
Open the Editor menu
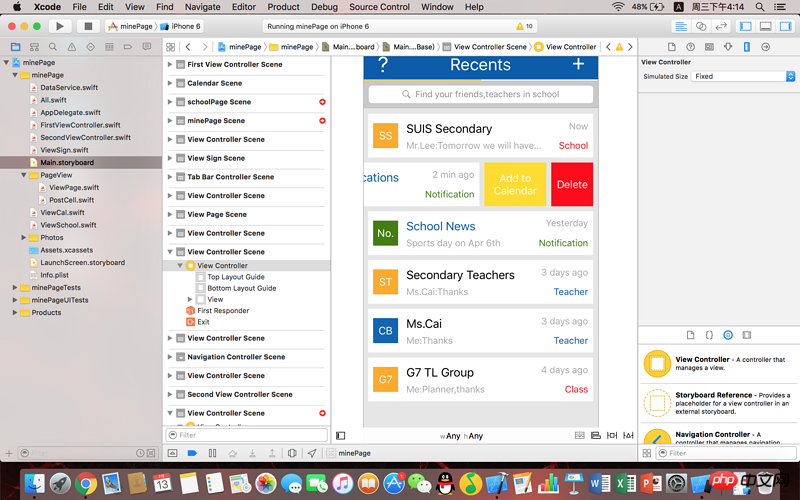coord(243,7)
